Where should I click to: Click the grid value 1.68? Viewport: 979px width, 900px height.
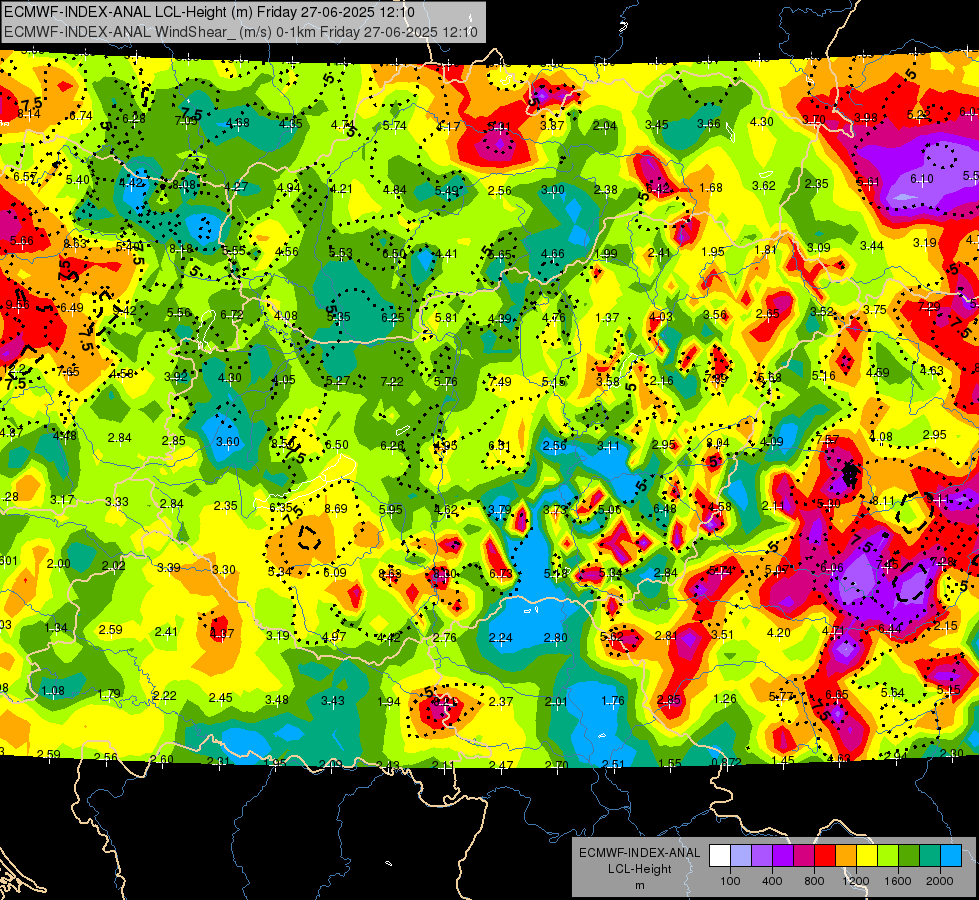[711, 187]
